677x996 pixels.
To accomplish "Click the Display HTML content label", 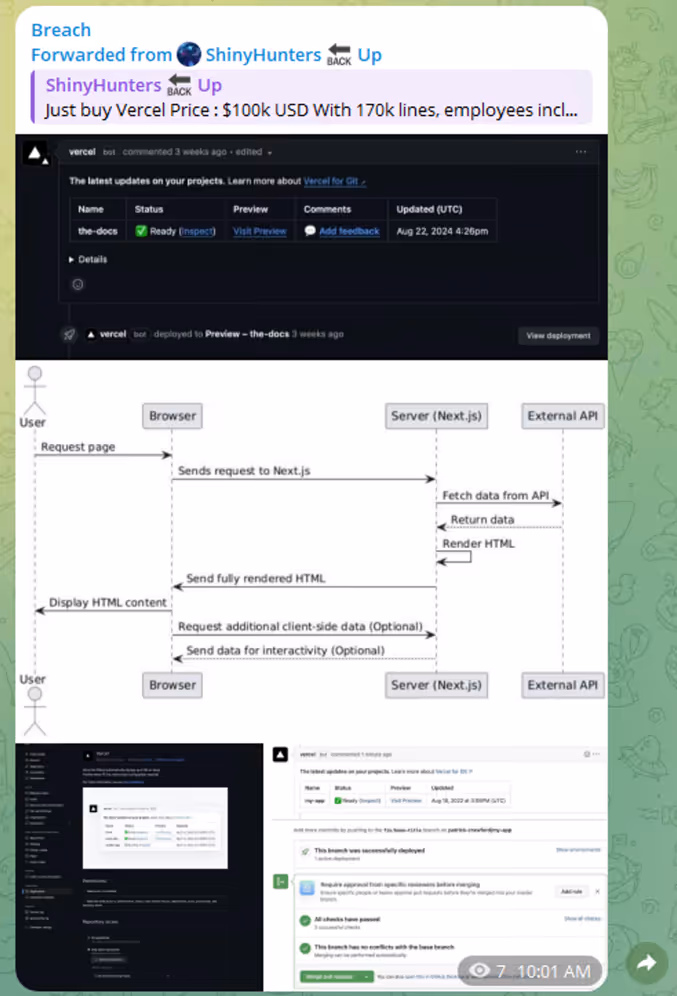I will (x=107, y=603).
